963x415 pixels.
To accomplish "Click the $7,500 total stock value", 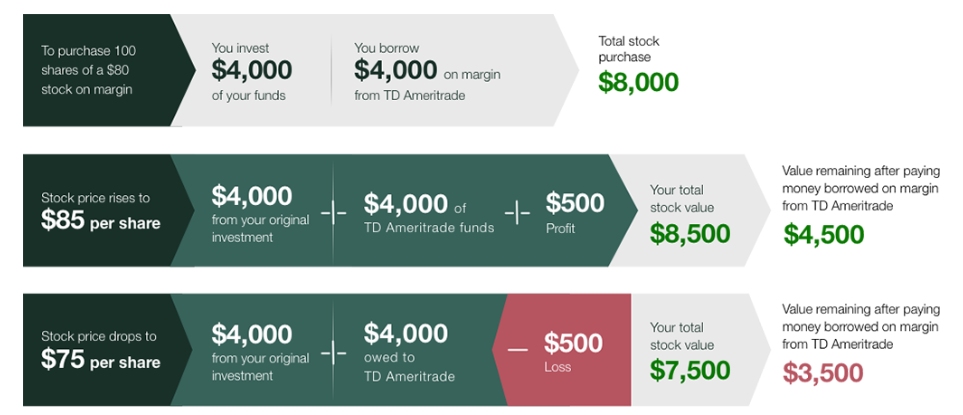I will click(690, 370).
